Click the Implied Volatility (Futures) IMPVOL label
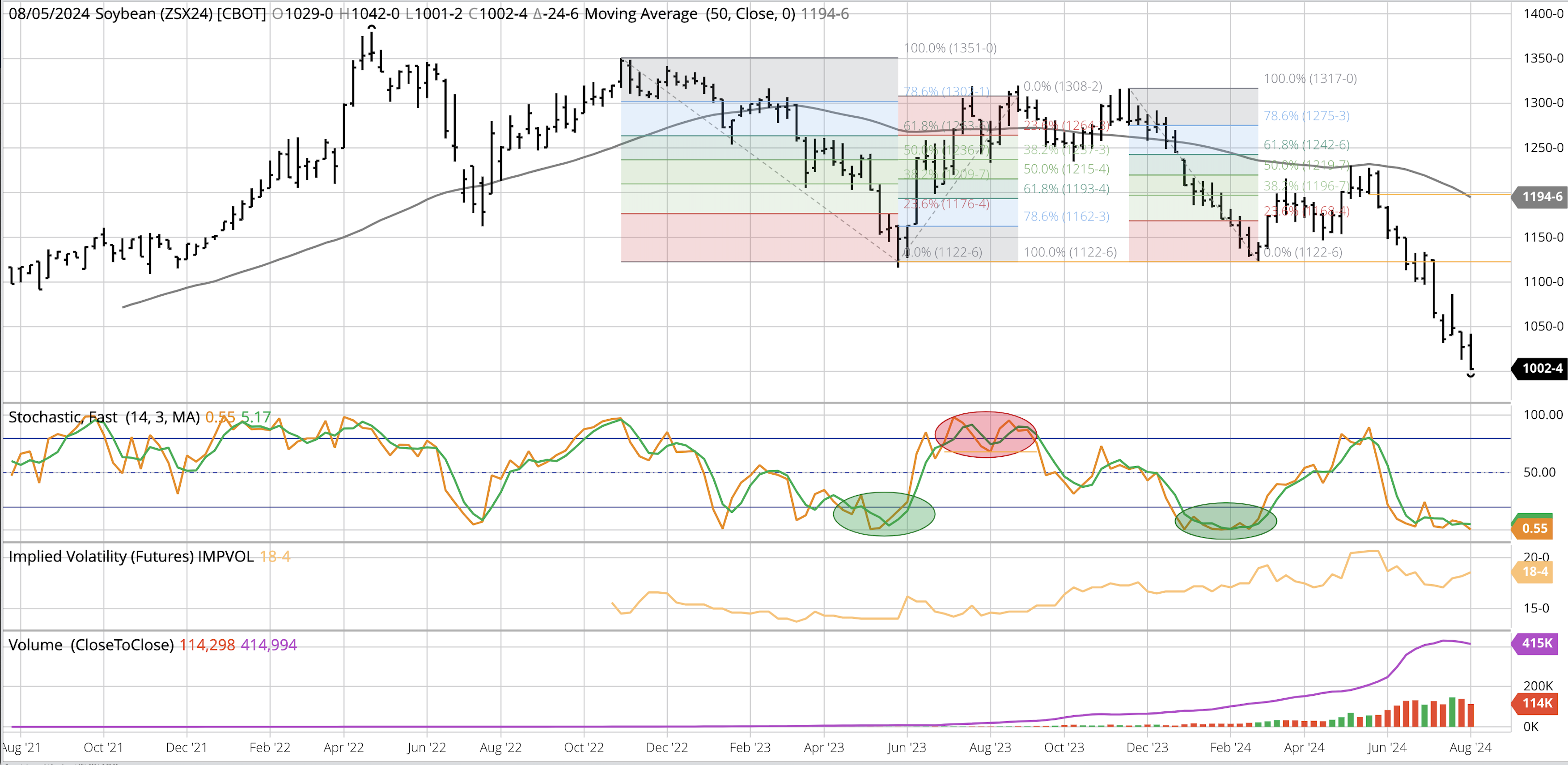The image size is (1568, 765). pyautogui.click(x=131, y=557)
